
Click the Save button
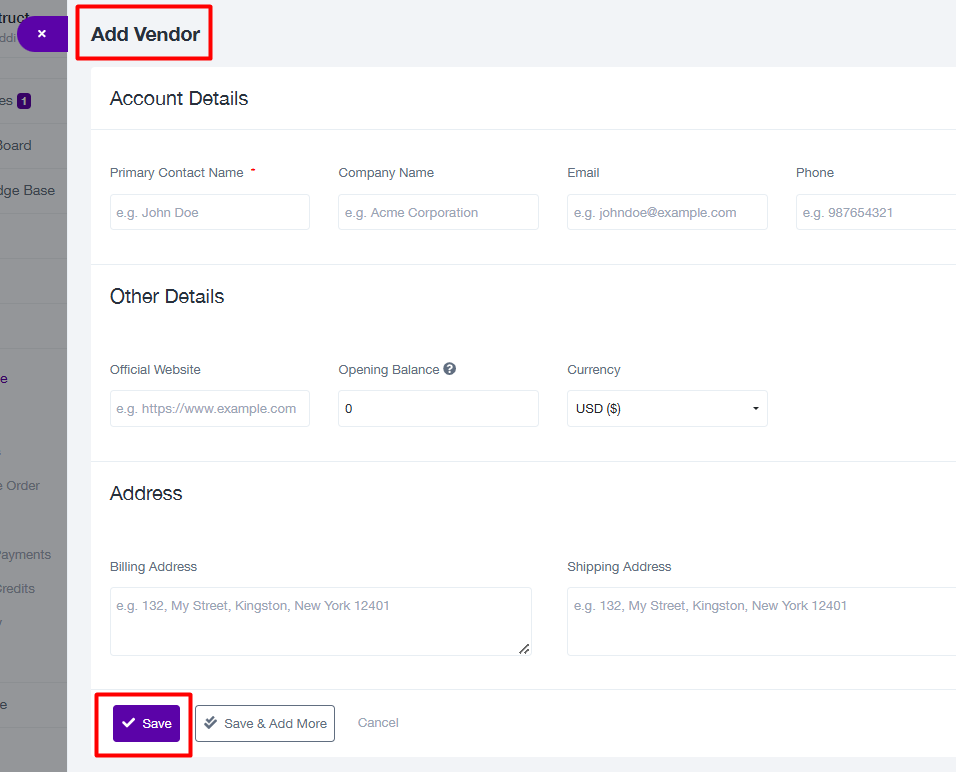pos(146,723)
